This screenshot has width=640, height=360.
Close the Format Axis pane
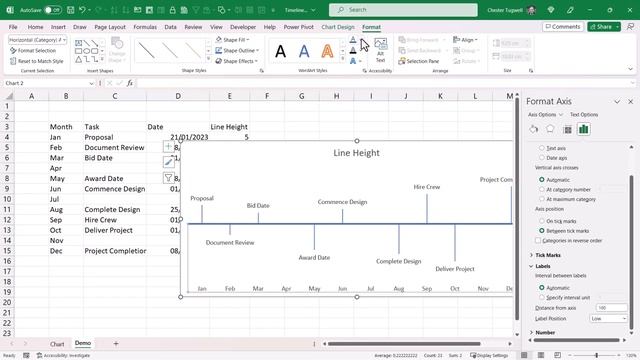pyautogui.click(x=631, y=102)
